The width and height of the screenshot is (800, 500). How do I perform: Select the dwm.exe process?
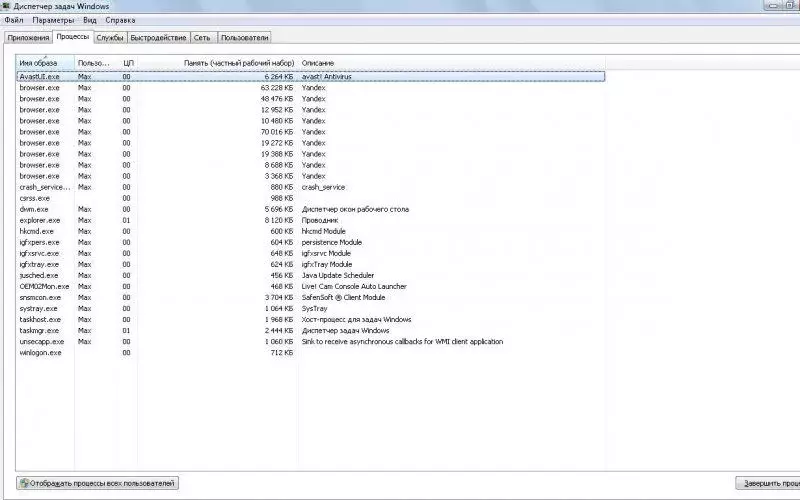point(310,209)
